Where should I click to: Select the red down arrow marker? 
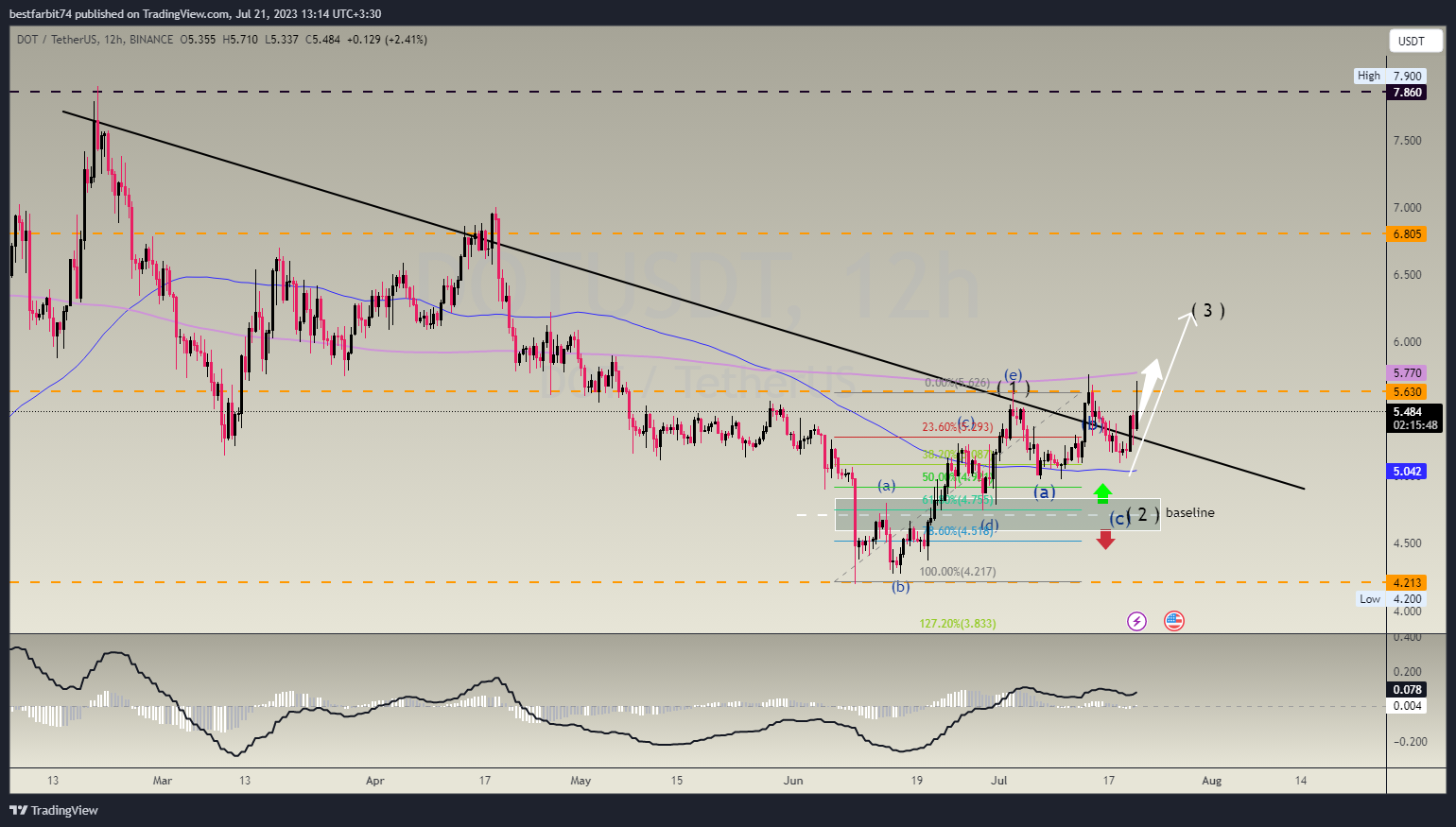click(1105, 540)
